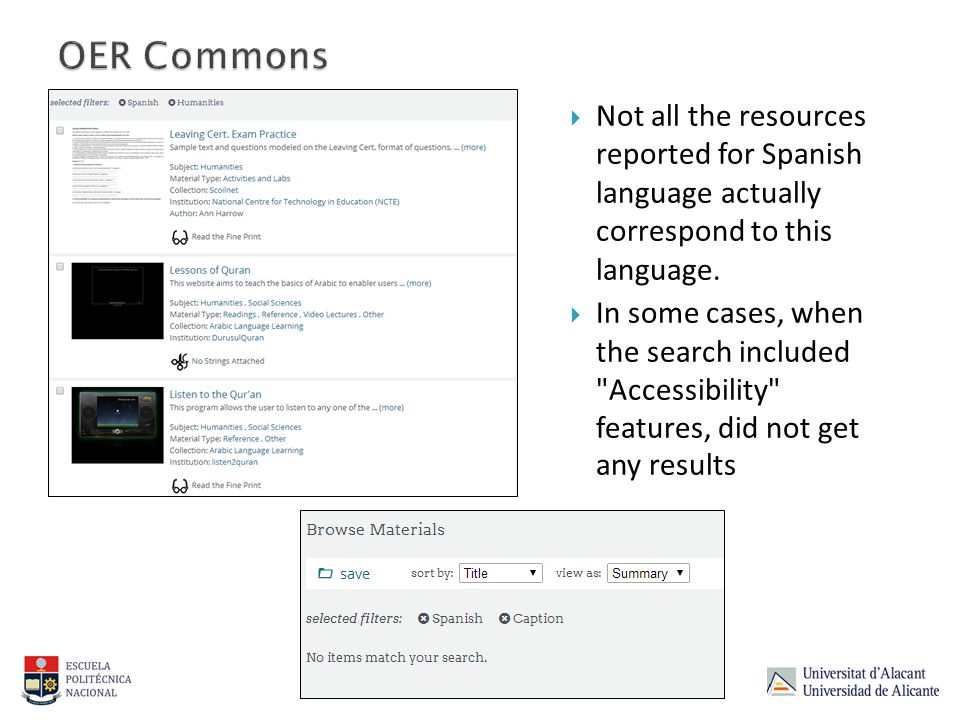Click the Browse Materials heading
The image size is (960, 720).
tap(375, 530)
